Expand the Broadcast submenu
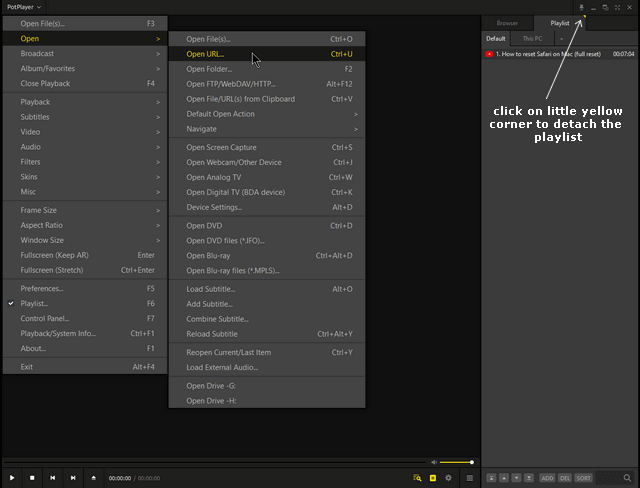This screenshot has height=488, width=640. point(85,53)
